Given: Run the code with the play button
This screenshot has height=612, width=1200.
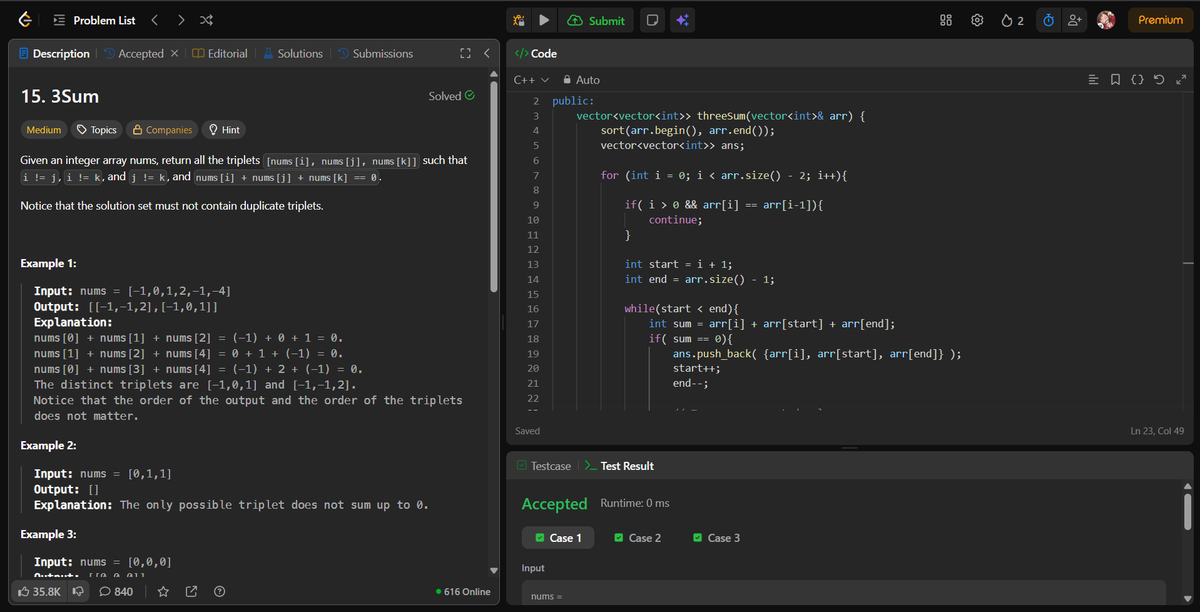Looking at the screenshot, I should click(x=544, y=20).
